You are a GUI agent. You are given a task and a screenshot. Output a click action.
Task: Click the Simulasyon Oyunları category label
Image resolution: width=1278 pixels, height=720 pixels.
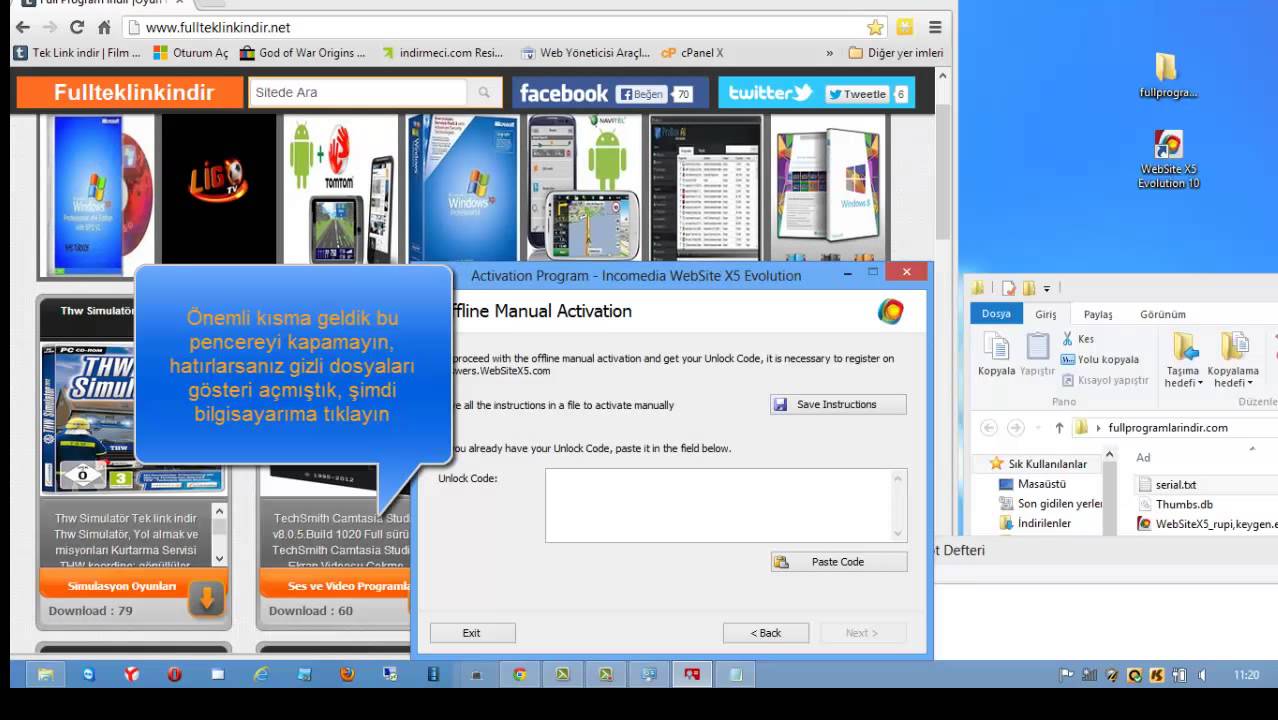click(122, 586)
